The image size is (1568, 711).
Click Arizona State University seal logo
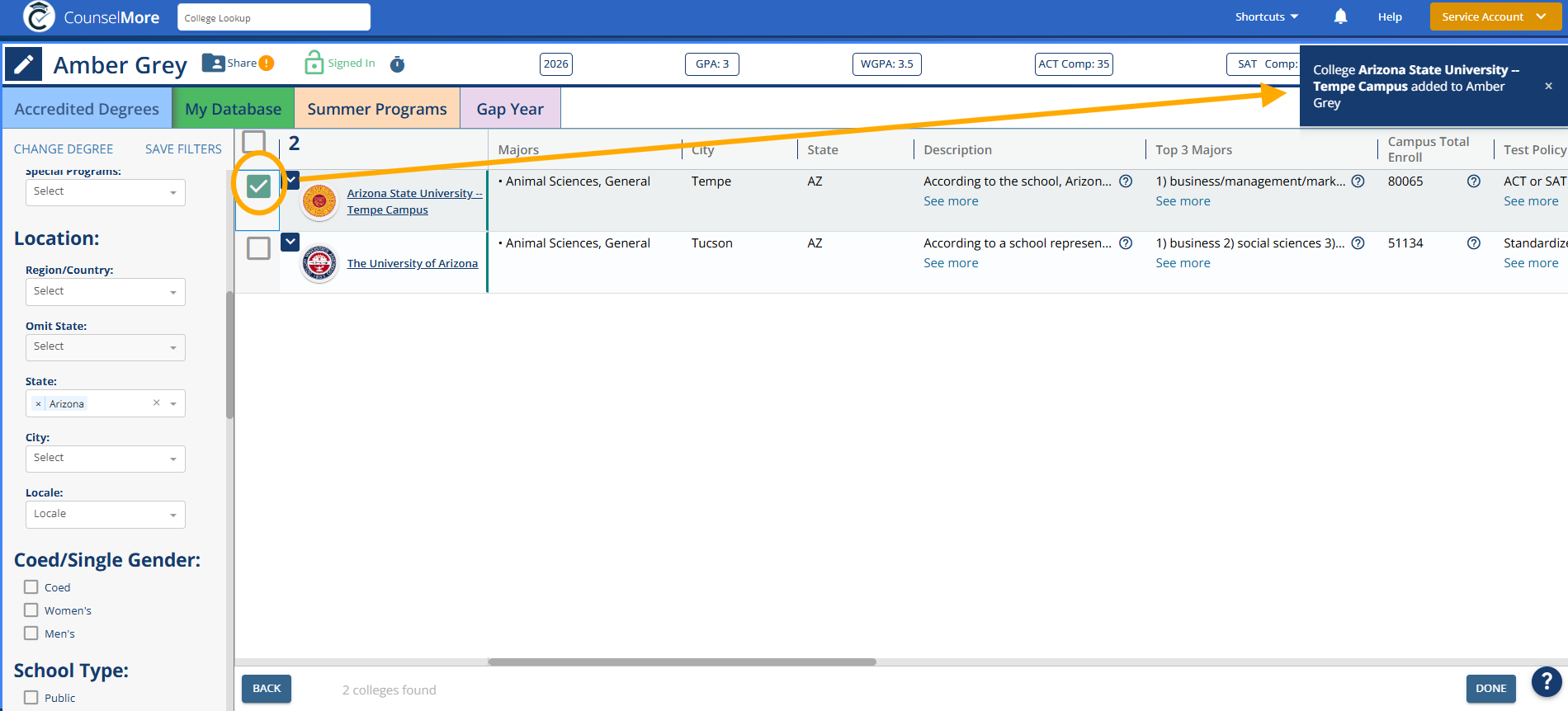[319, 201]
